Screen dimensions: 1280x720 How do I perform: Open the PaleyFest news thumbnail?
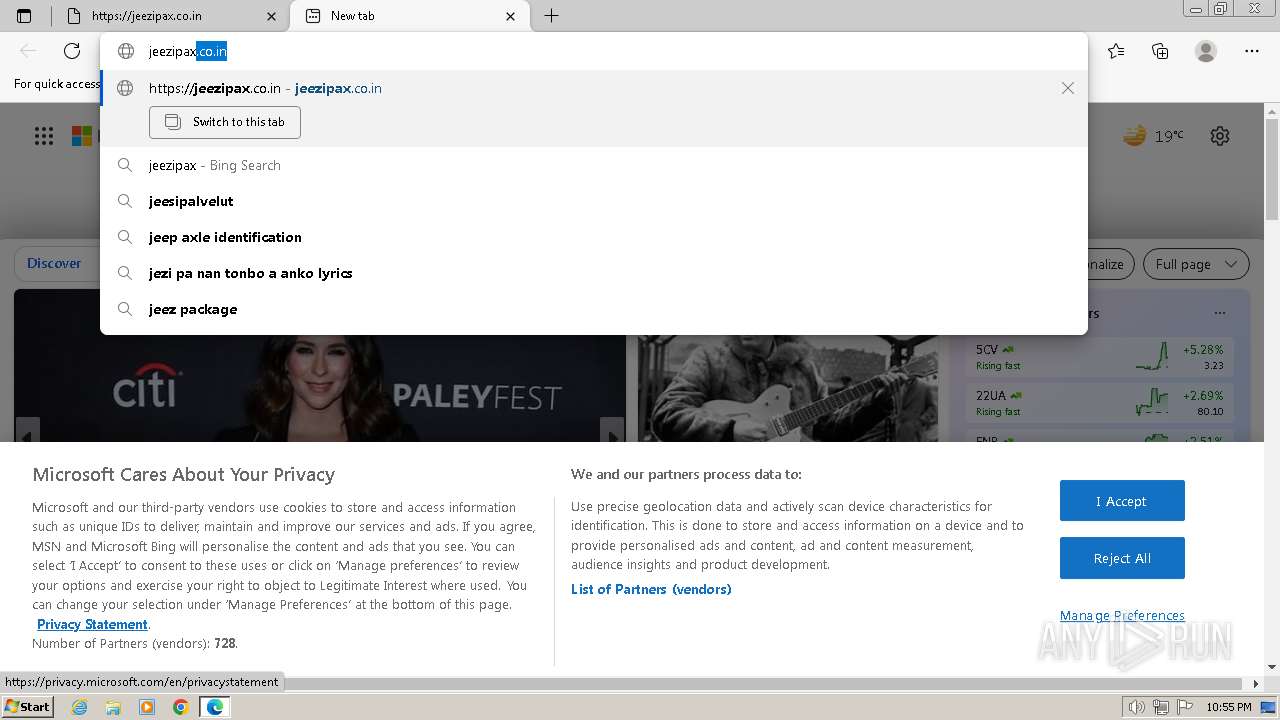320,388
